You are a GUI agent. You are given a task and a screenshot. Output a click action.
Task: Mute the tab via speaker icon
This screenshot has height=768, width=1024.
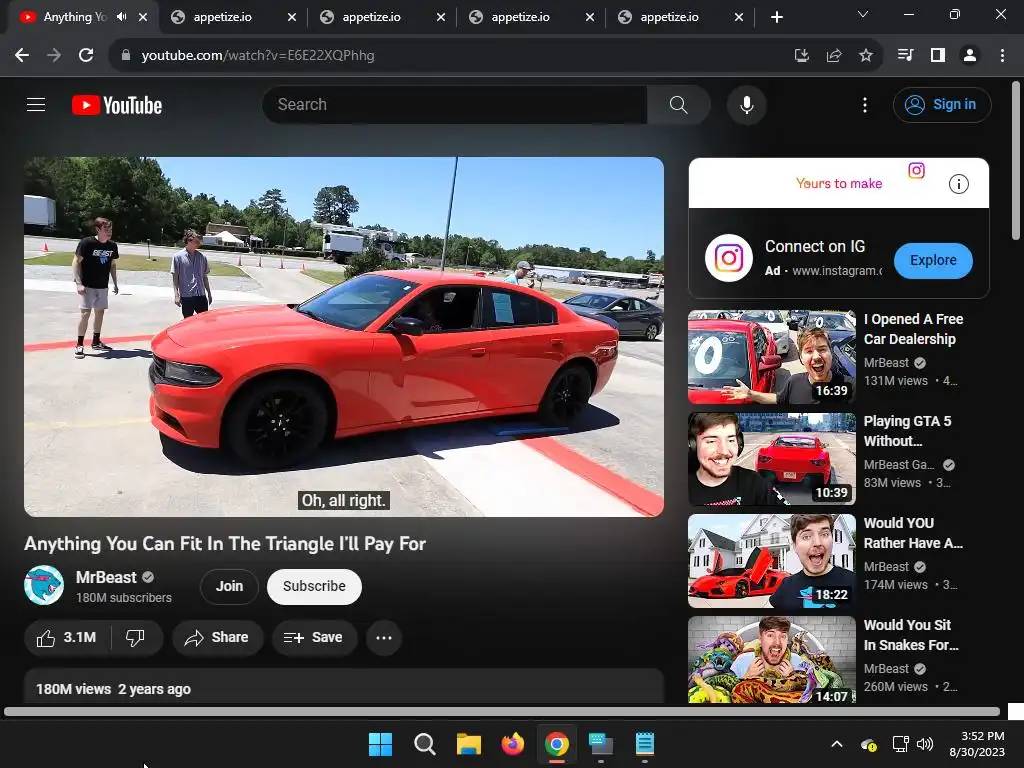[121, 17]
